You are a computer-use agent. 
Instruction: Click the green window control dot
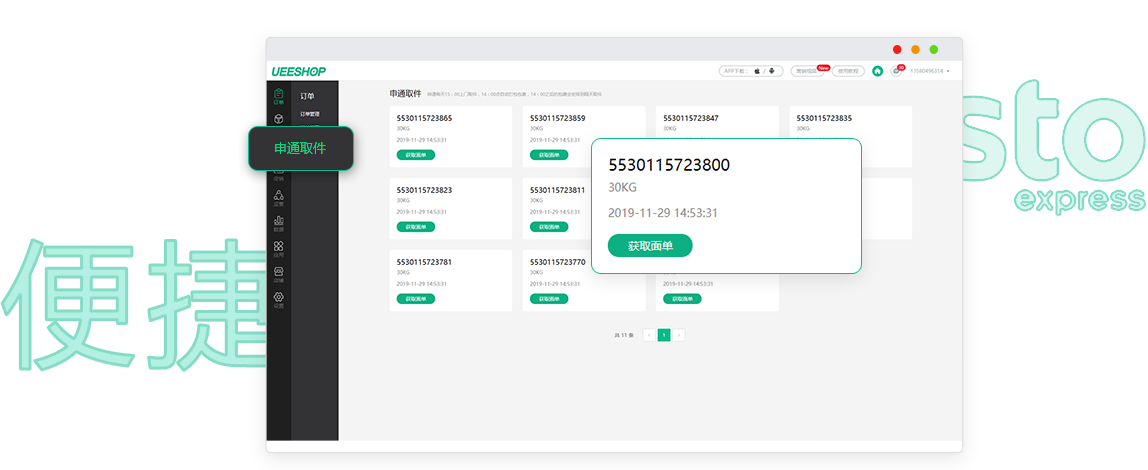(934, 49)
